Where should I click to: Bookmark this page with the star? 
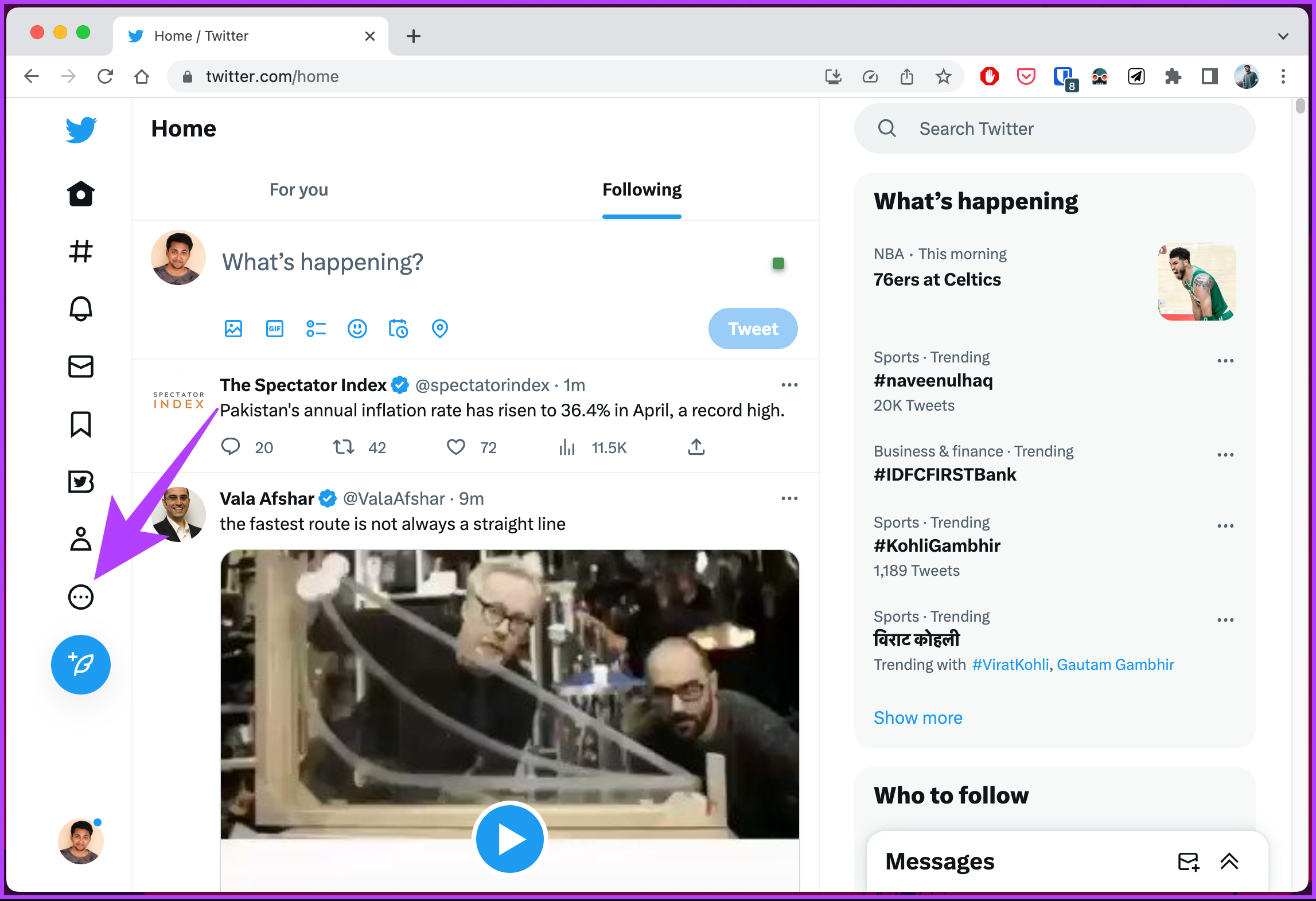point(943,76)
